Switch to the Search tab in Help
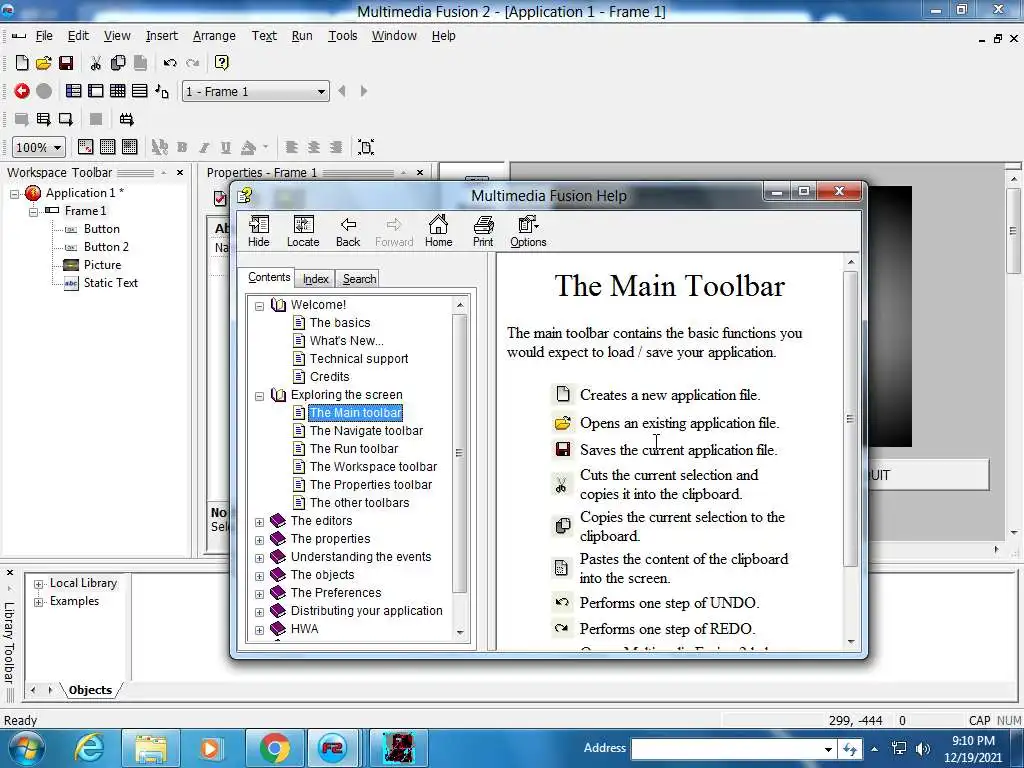This screenshot has width=1024, height=768. 359,279
